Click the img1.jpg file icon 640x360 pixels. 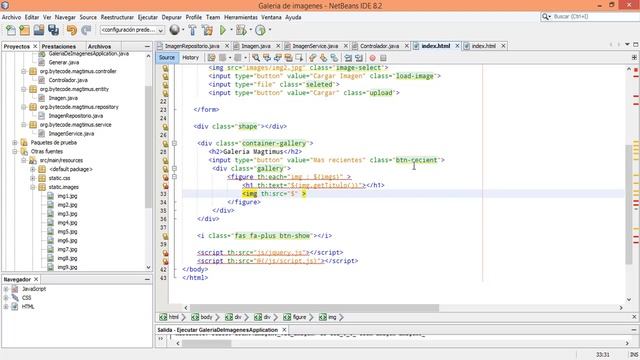50,196
